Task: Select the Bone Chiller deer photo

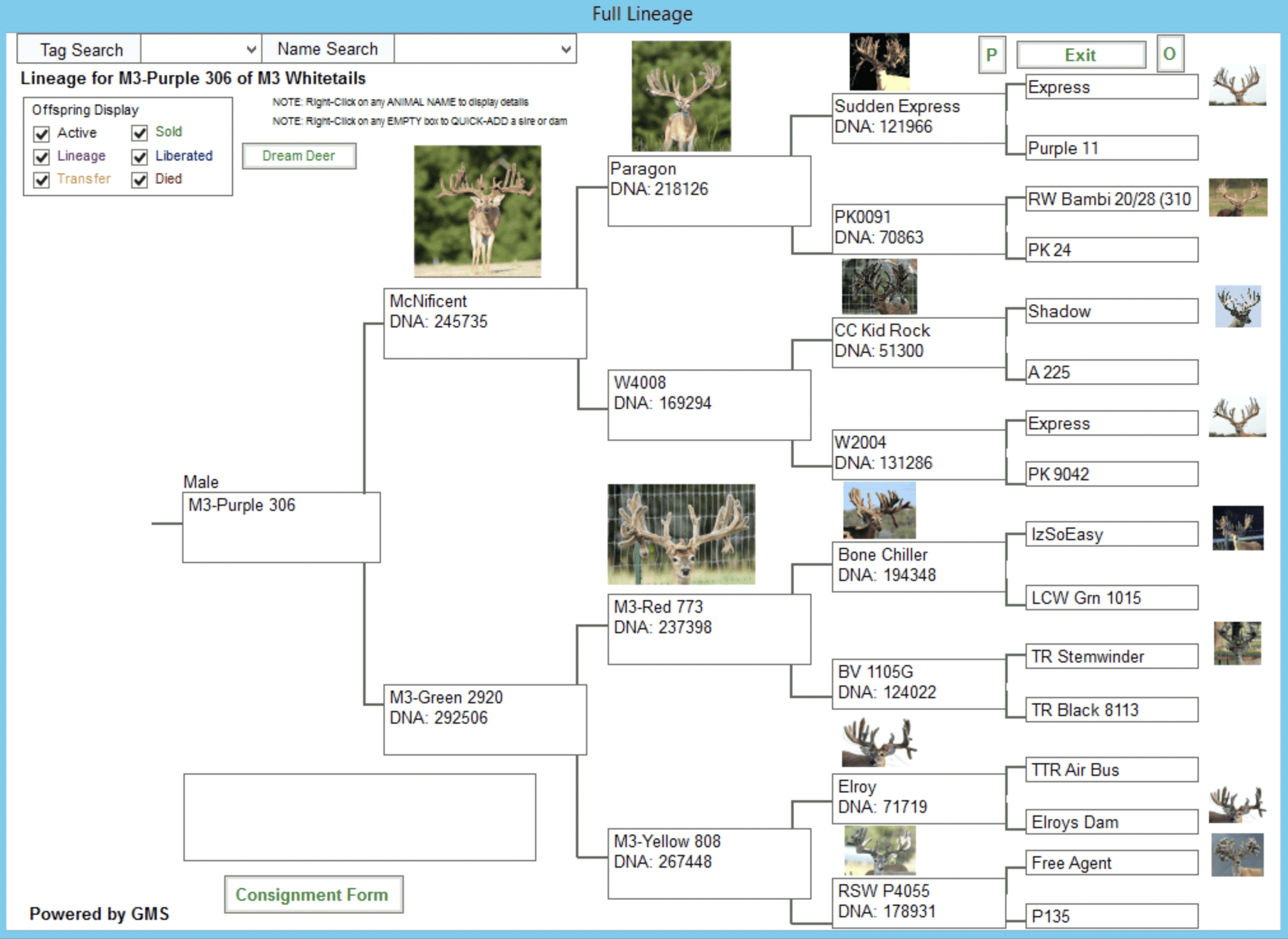Action: click(879, 510)
